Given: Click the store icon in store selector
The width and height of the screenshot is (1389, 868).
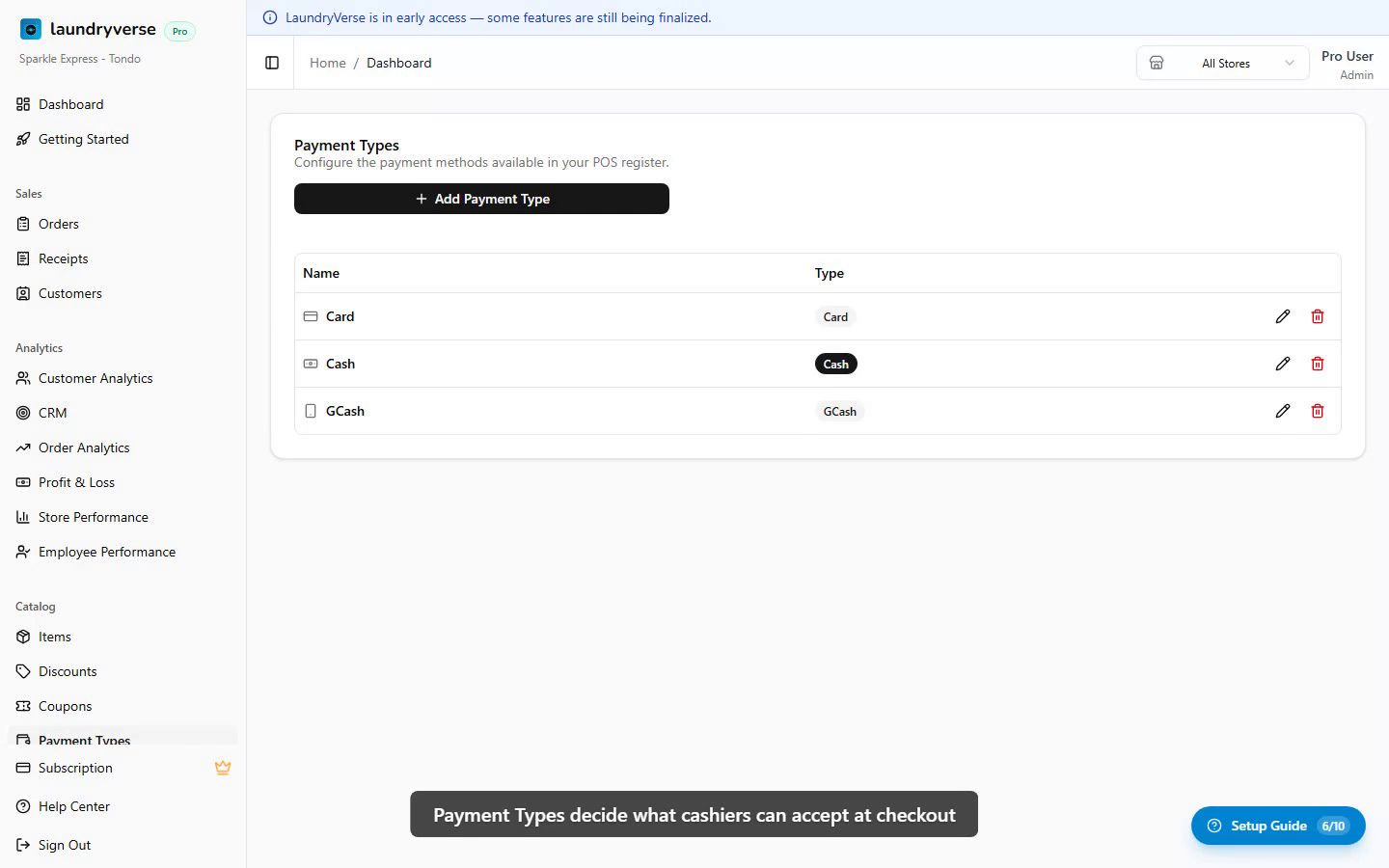Looking at the screenshot, I should point(1157,63).
